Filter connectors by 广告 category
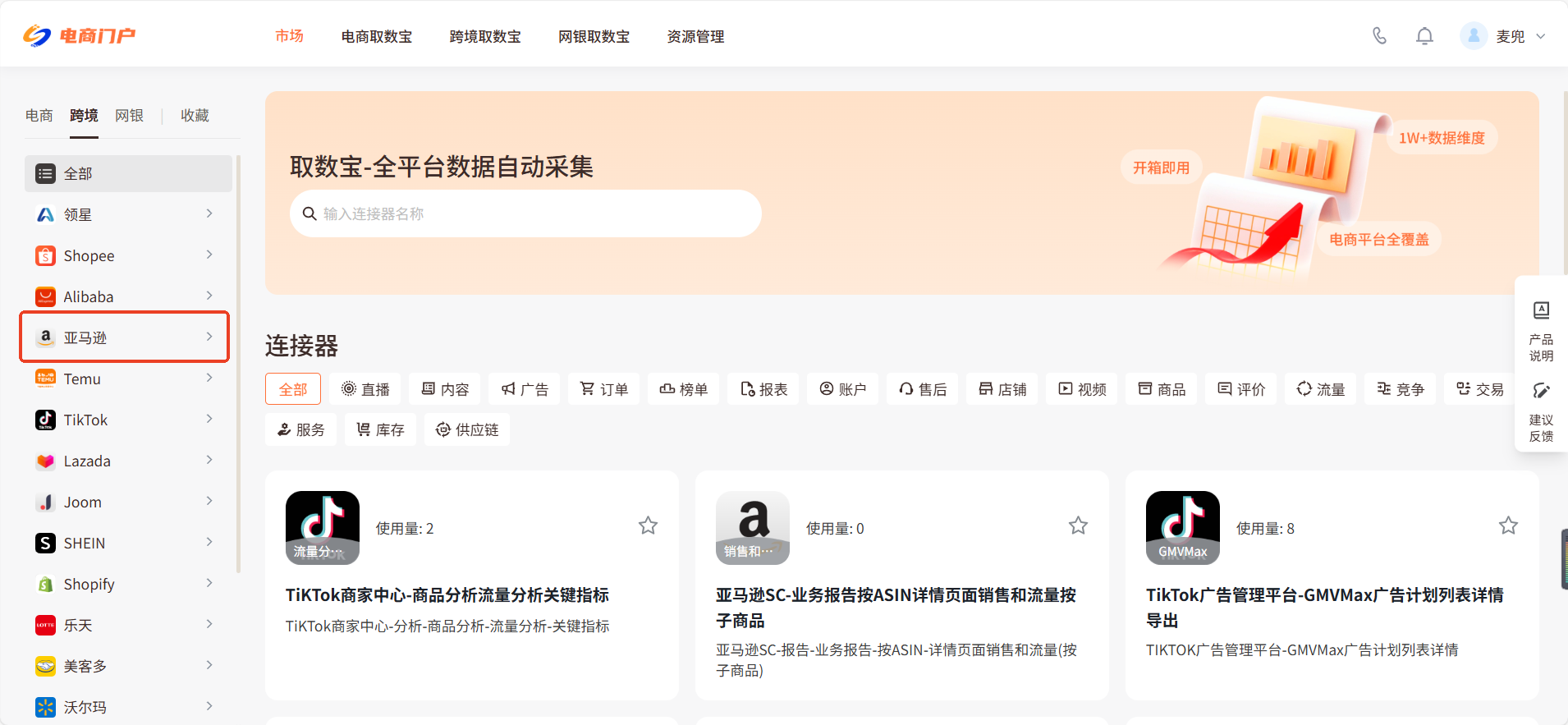 coord(525,389)
